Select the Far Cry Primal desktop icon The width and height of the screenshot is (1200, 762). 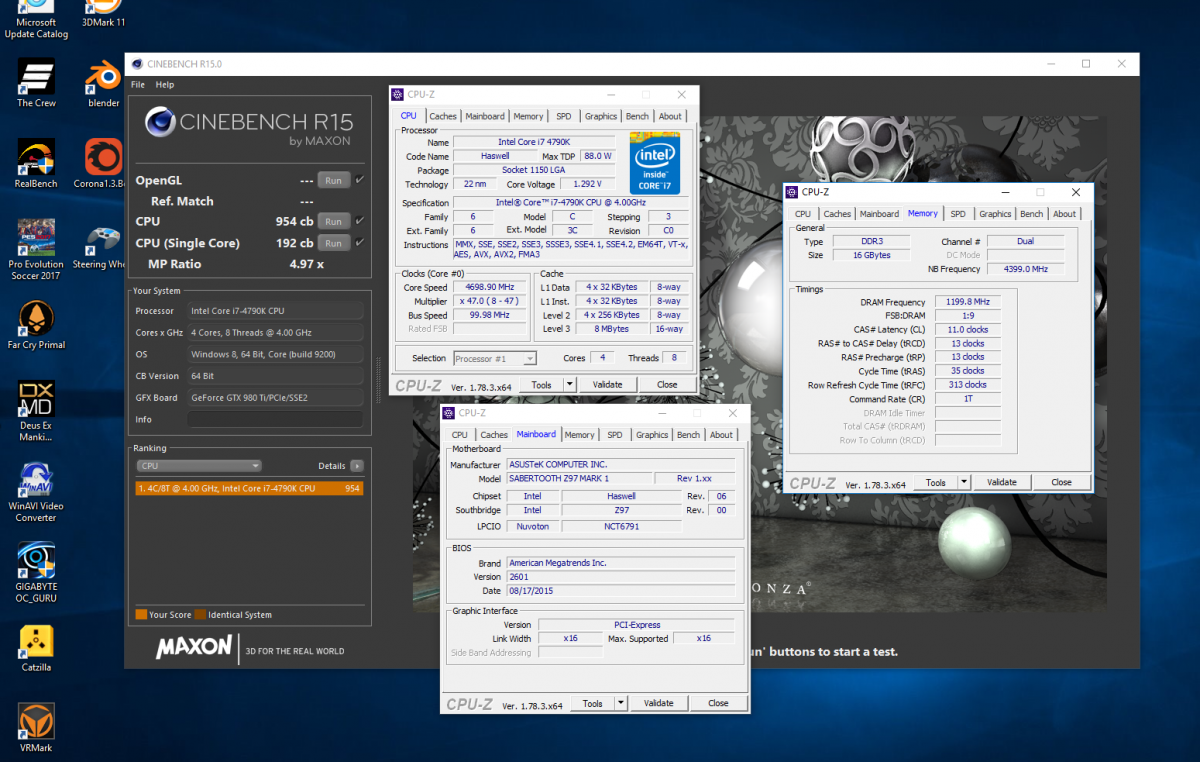point(36,326)
